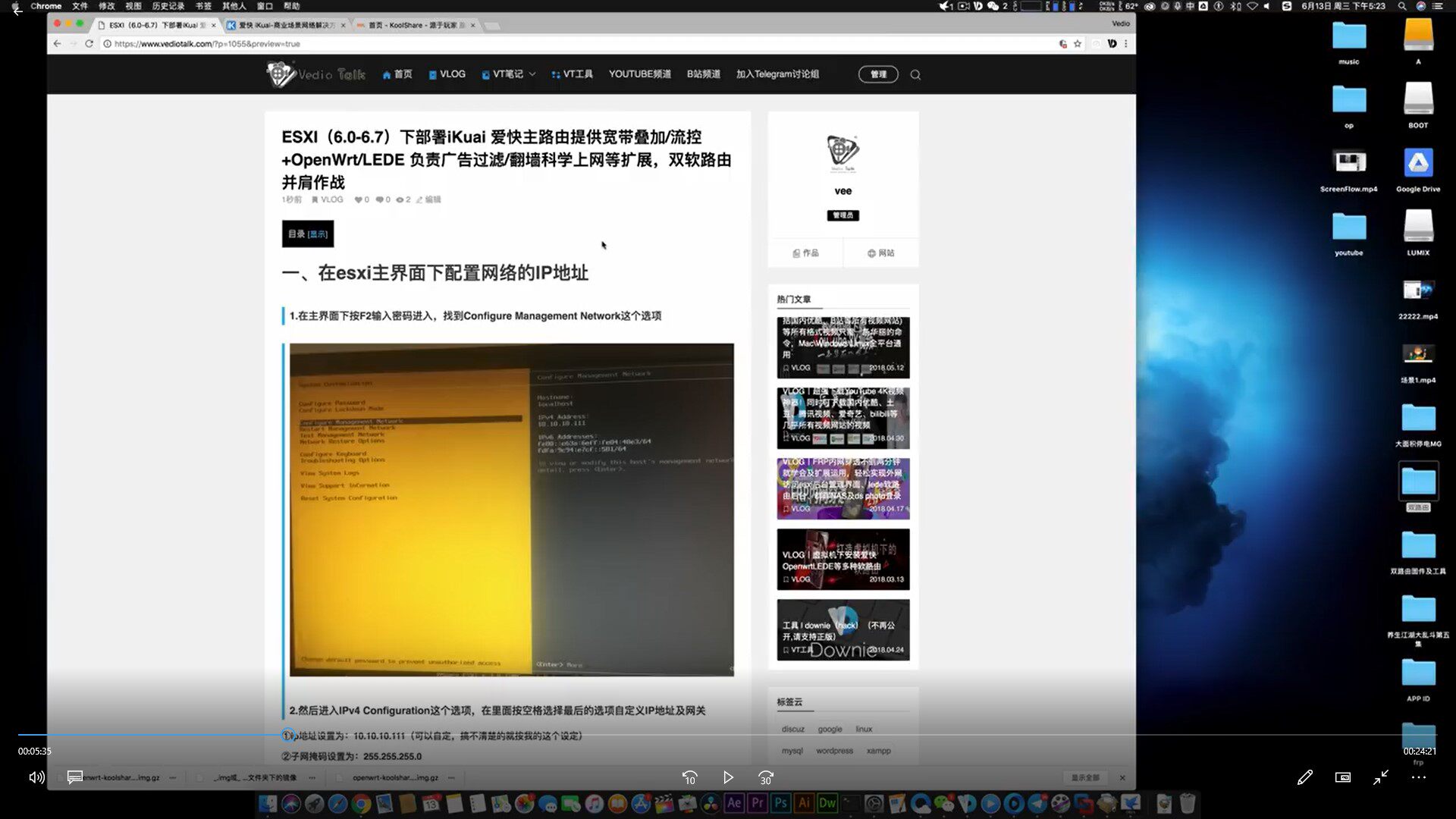Play the video
The width and height of the screenshot is (1456, 819).
728,777
